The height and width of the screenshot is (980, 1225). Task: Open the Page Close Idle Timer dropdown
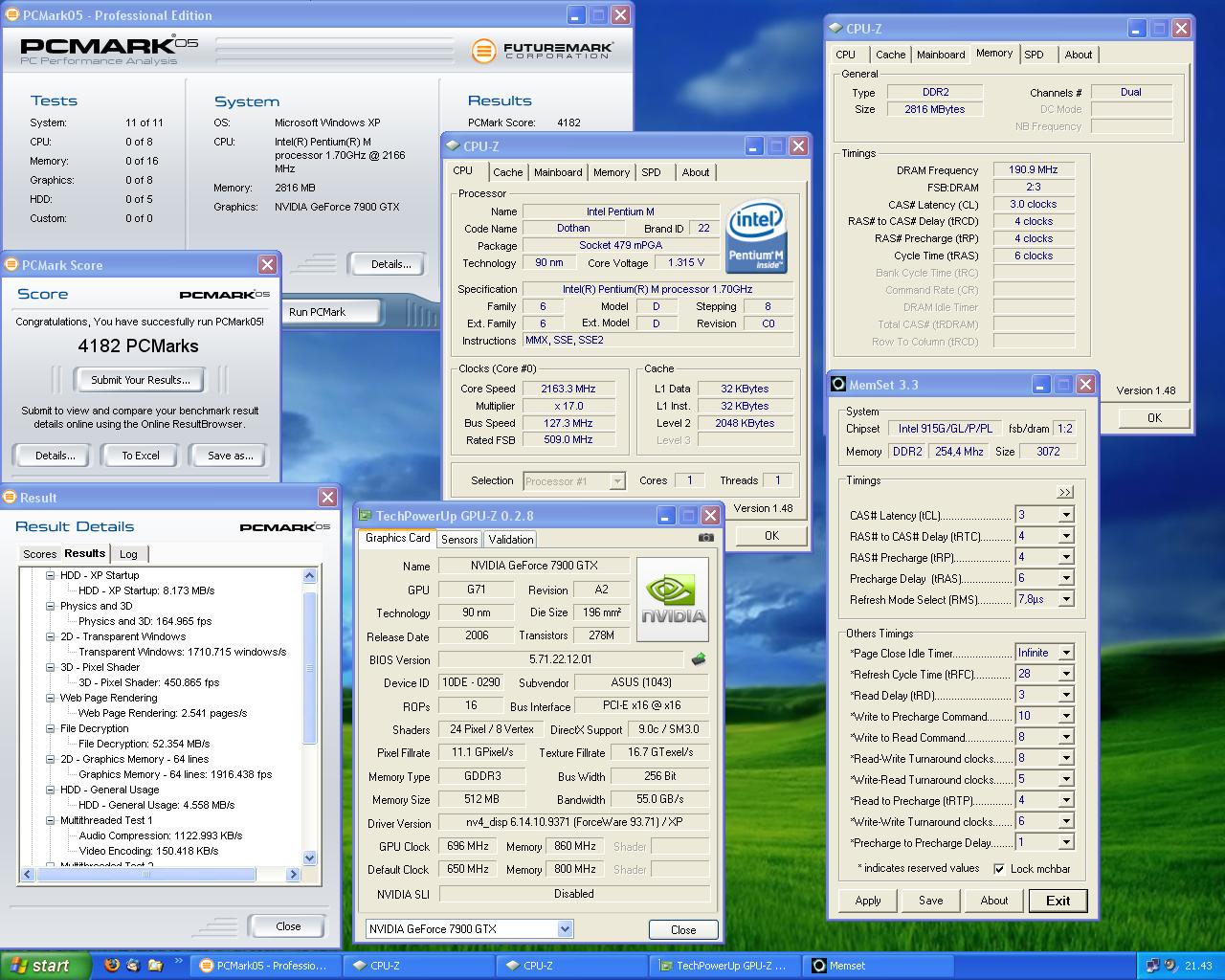[1065, 653]
